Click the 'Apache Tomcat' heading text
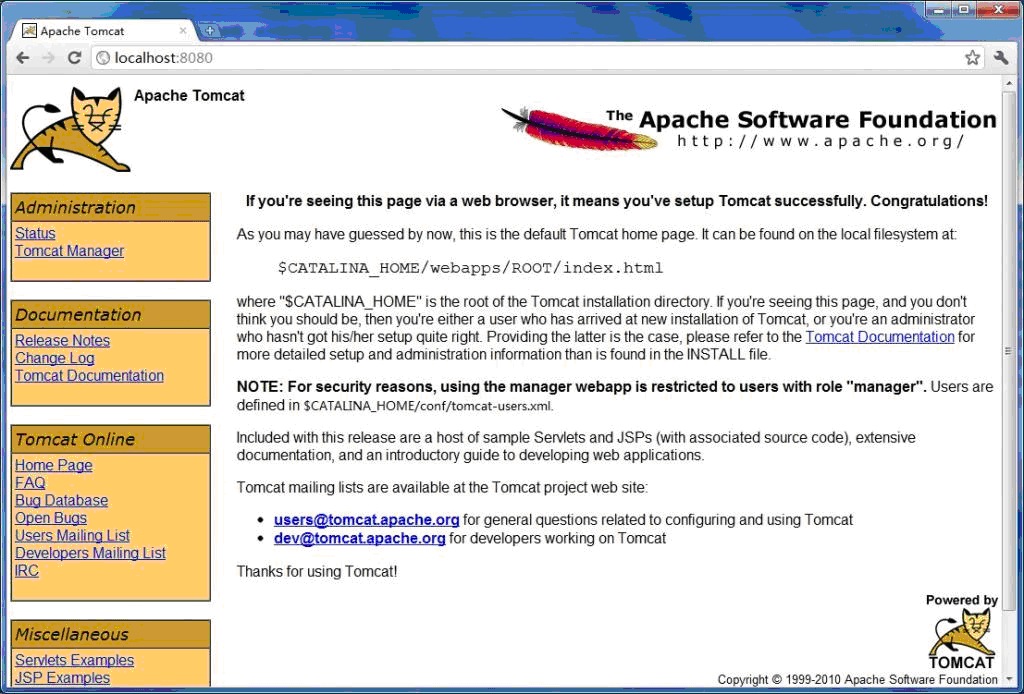1024x694 pixels. (x=189, y=95)
